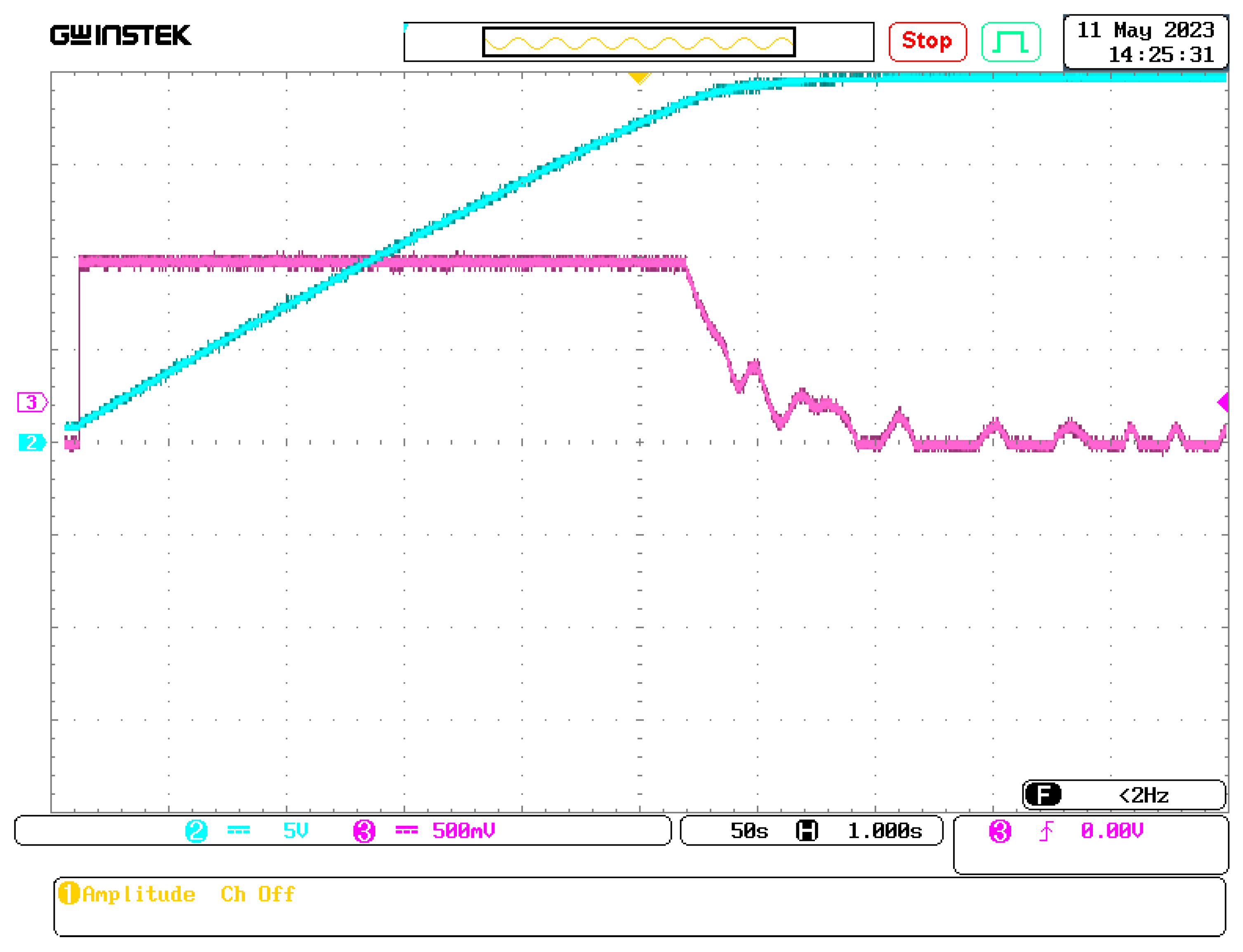The height and width of the screenshot is (952, 1243).
Task: Click the yellow horizontal trigger position marker
Action: 638,78
